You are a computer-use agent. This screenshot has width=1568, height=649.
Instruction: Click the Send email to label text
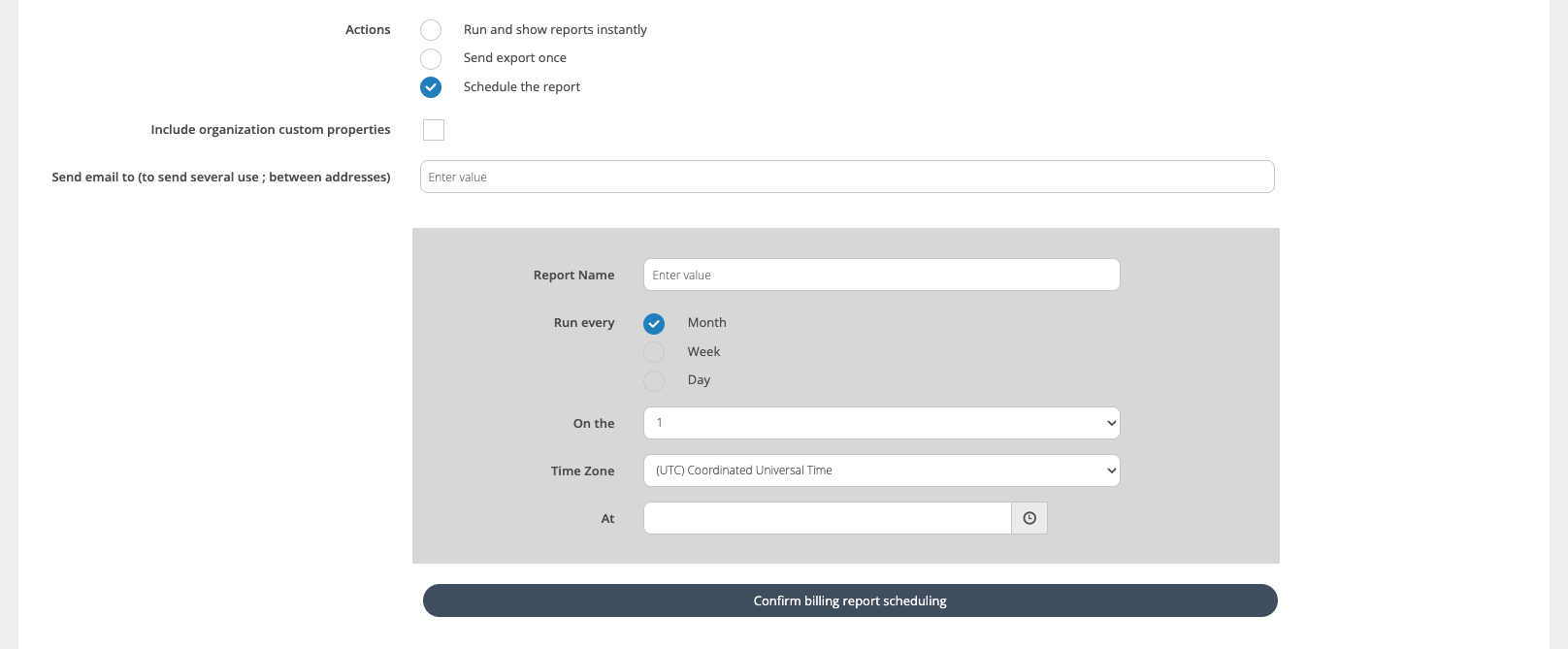click(x=221, y=178)
